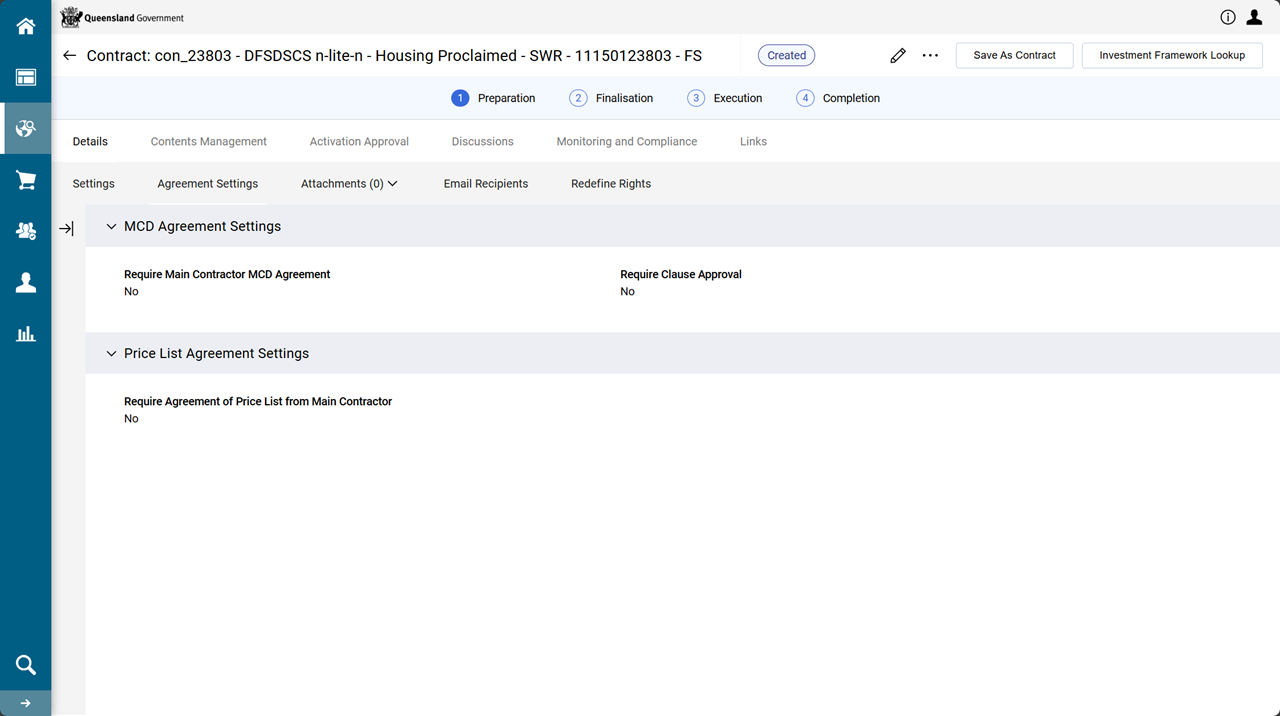This screenshot has height=716, width=1280.
Task: Open the Attachments (0) dropdown
Action: [349, 184]
